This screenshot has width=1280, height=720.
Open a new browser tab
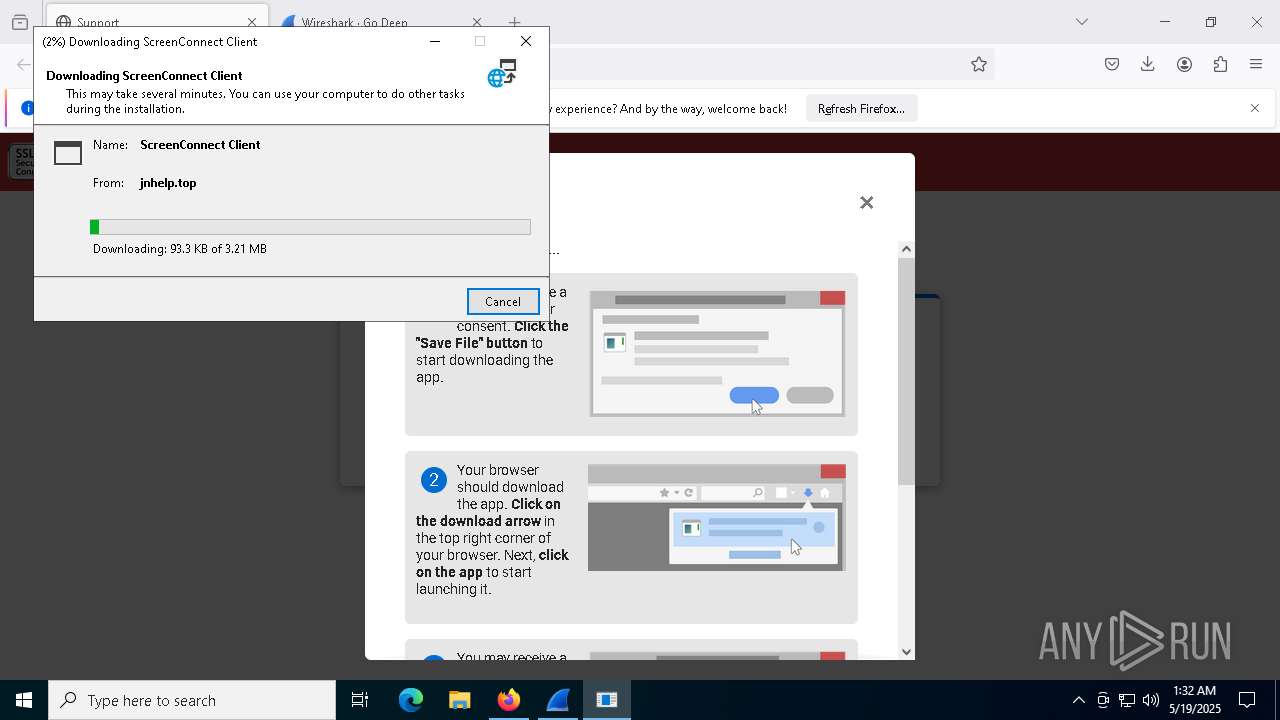515,22
